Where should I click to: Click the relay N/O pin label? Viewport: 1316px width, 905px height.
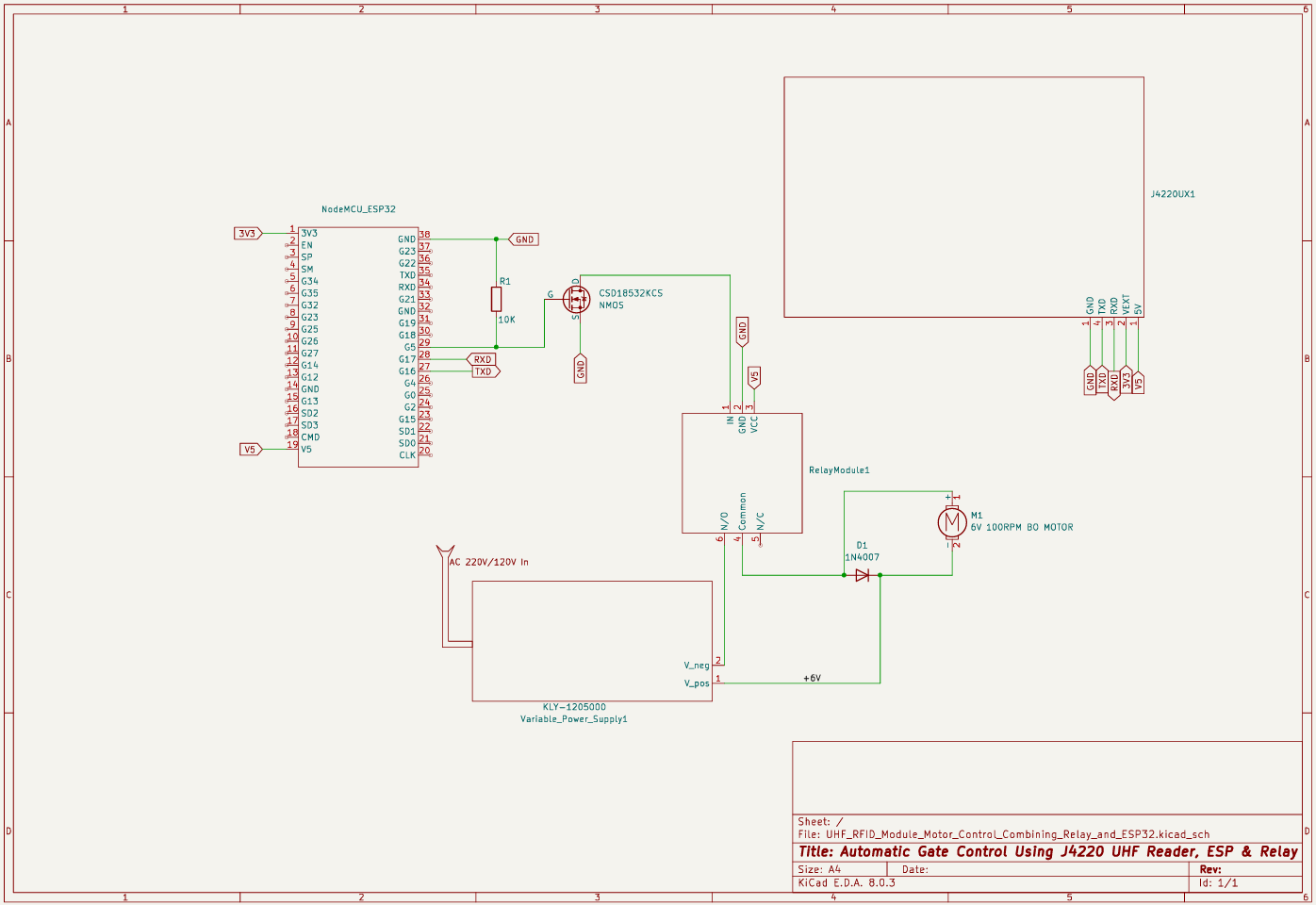coord(724,520)
